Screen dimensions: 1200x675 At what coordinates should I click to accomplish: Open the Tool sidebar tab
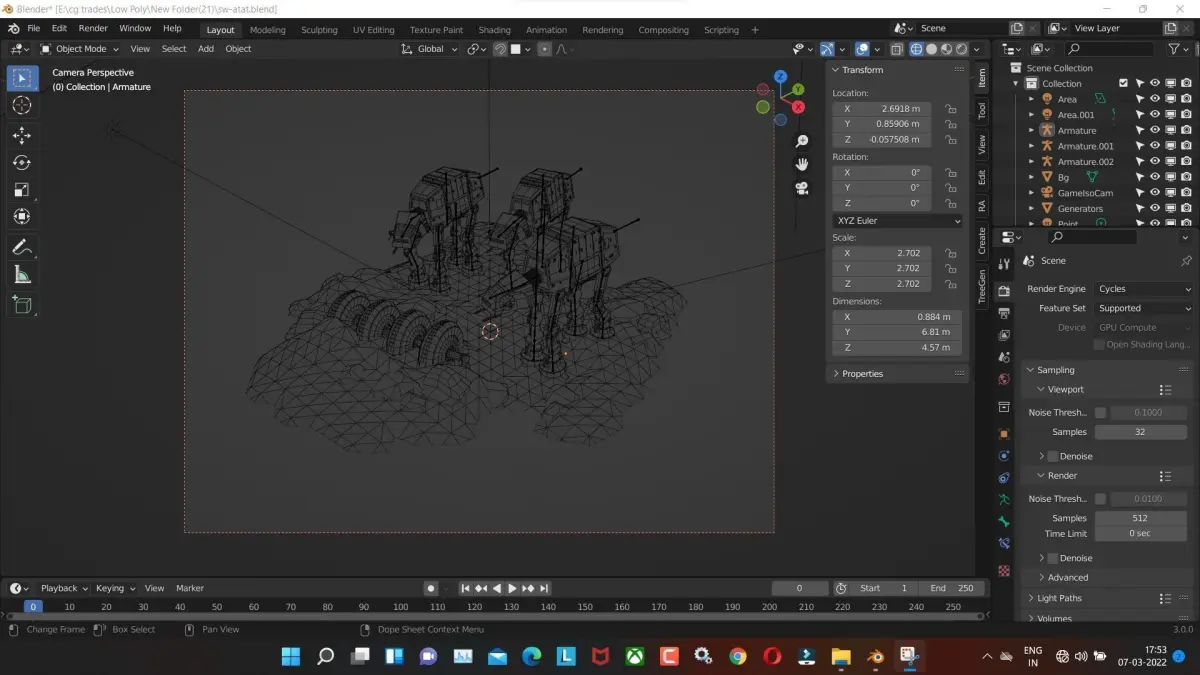(982, 110)
